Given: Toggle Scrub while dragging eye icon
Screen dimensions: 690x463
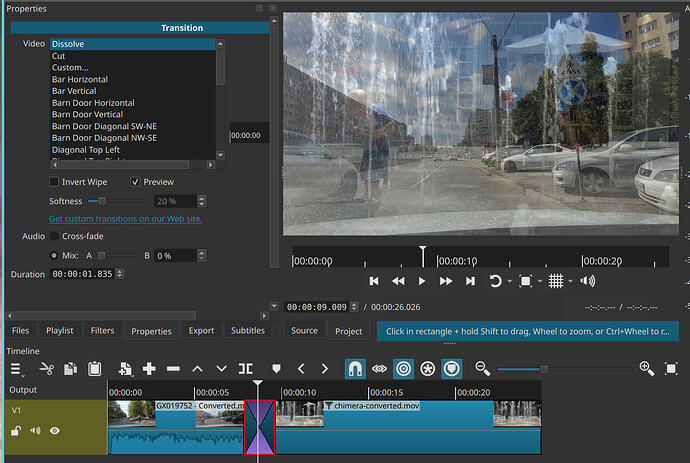Looking at the screenshot, I should coord(379,369).
